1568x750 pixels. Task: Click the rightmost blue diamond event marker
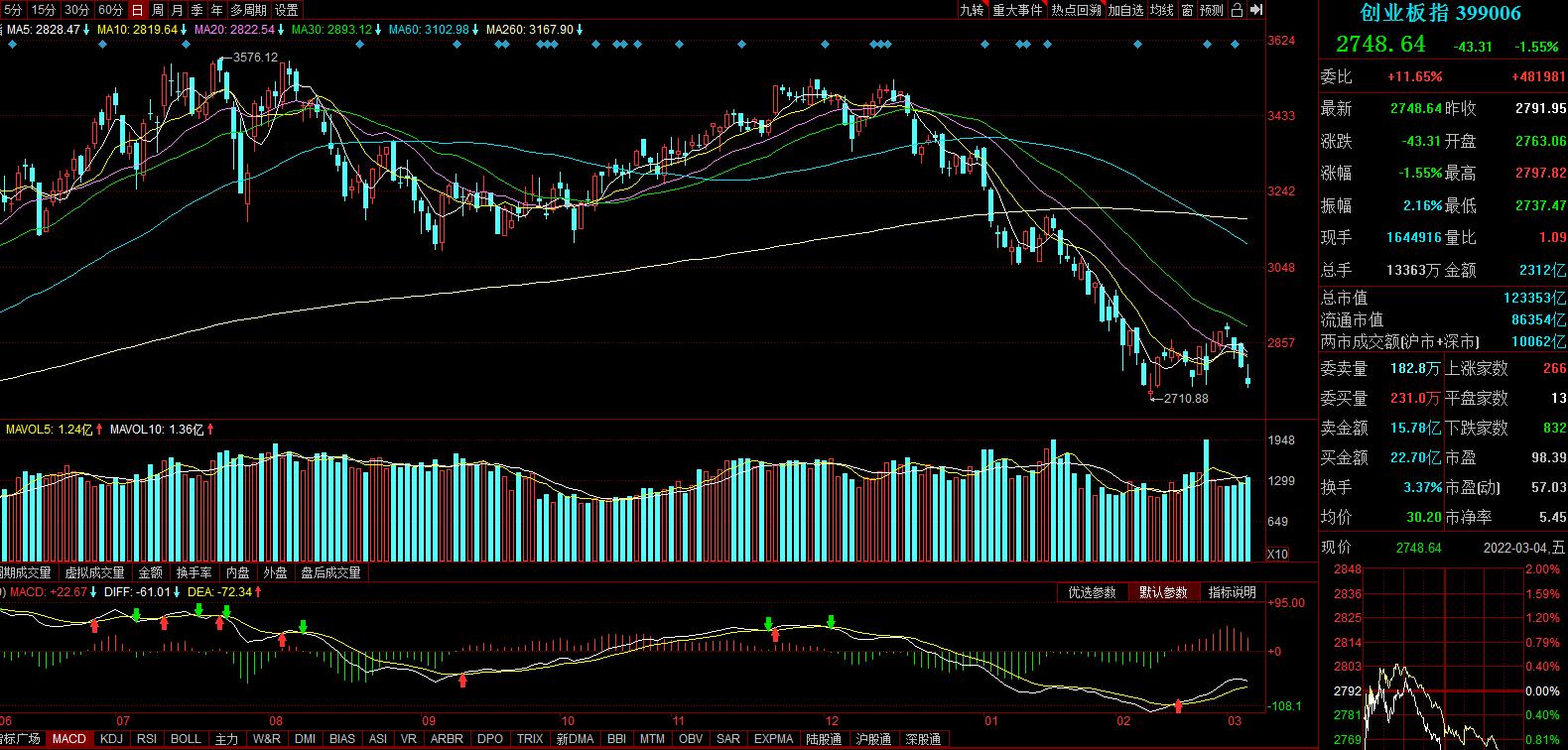point(1236,45)
